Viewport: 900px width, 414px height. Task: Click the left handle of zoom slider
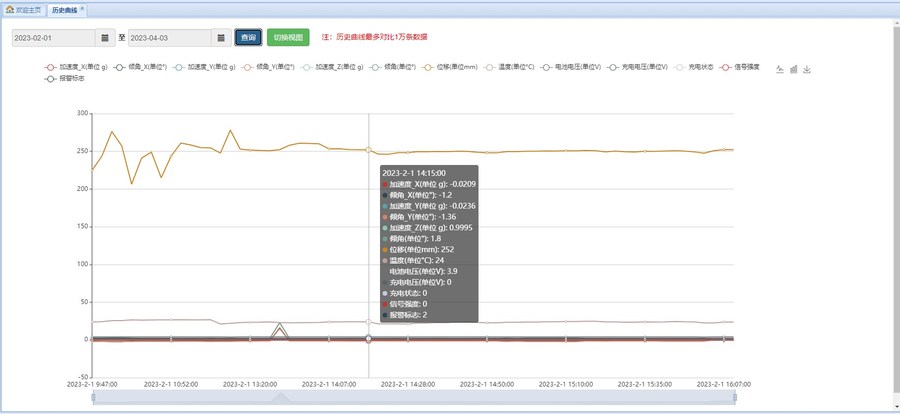pos(93,397)
